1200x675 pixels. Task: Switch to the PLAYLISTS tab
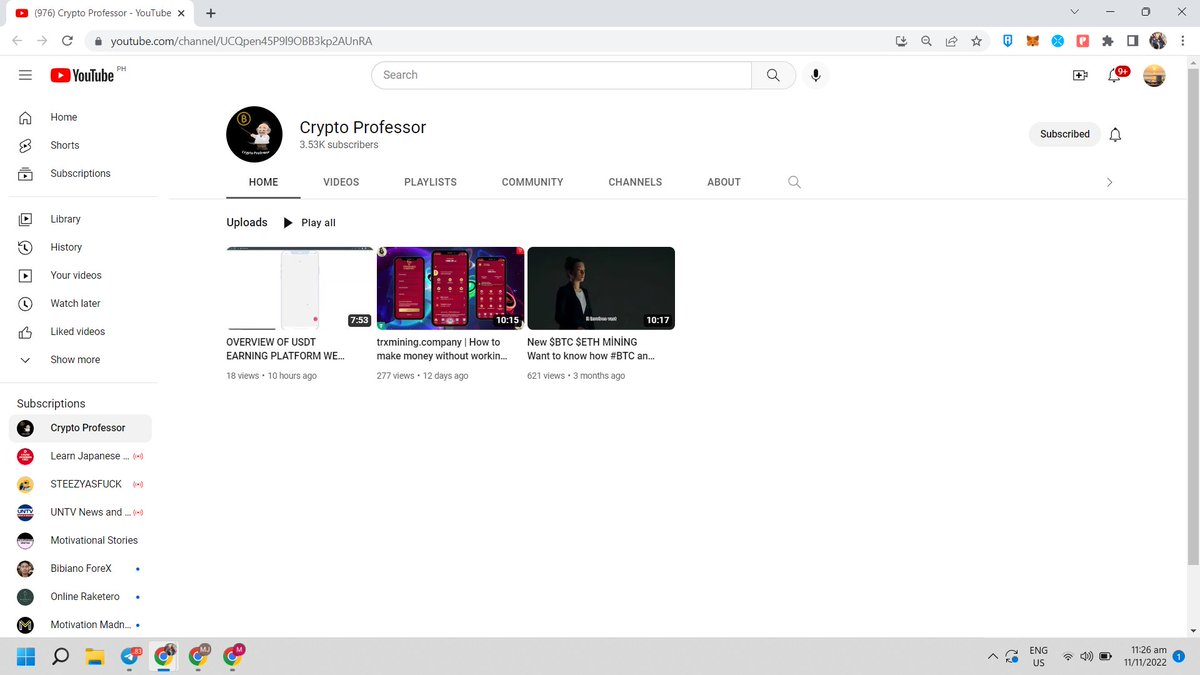pos(430,182)
